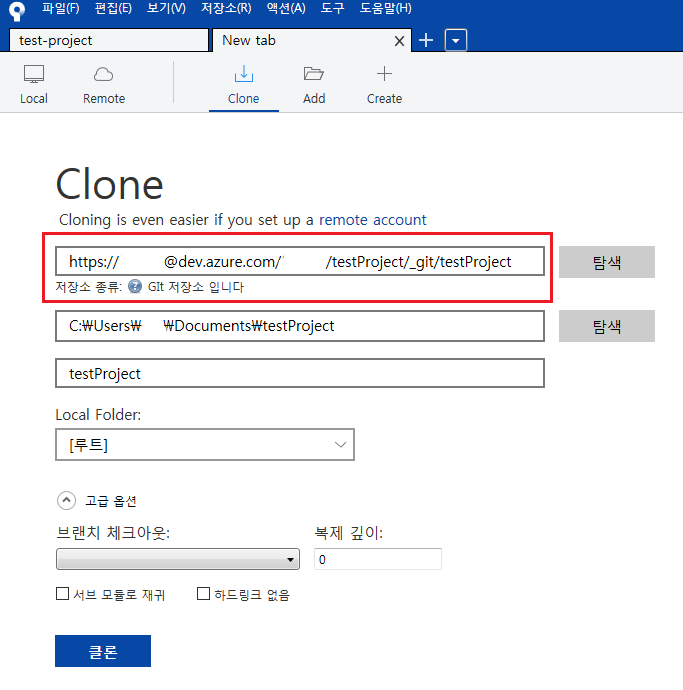Screen dimensions: 683x690
Task: Click the testProject name input field
Action: 300,373
